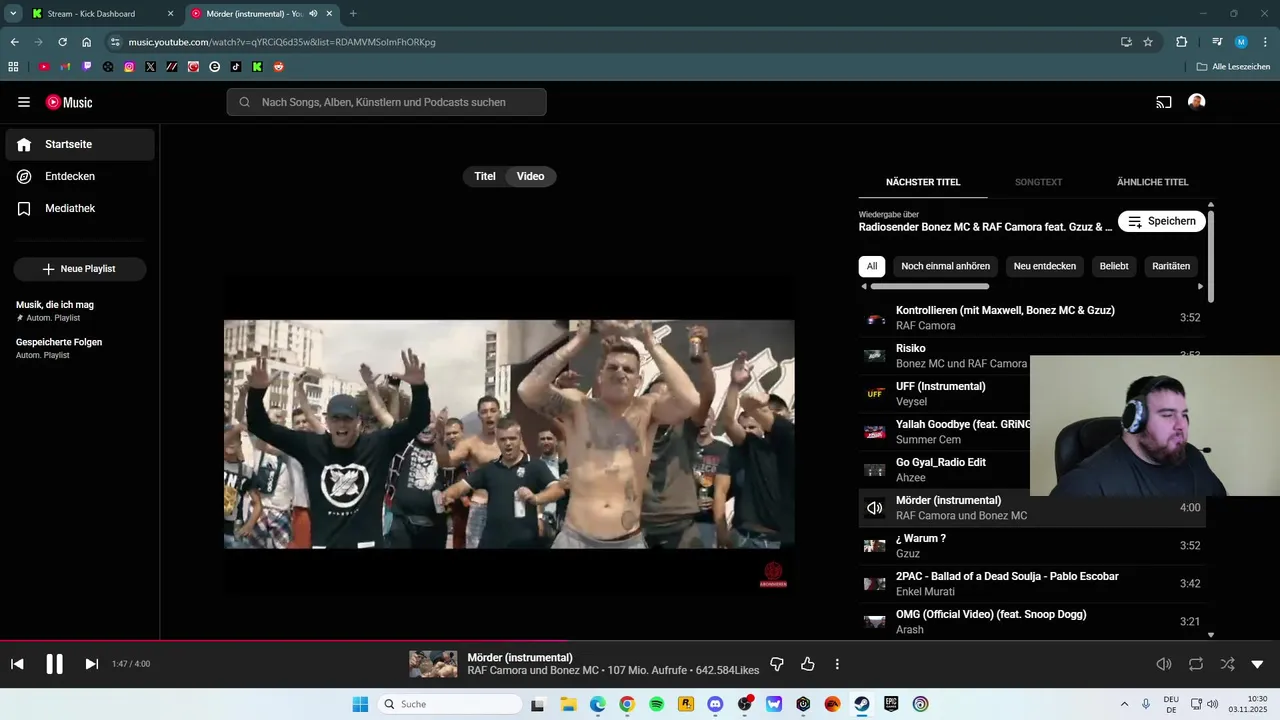
Task: Open more actions menu in player bar
Action: pyautogui.click(x=837, y=664)
